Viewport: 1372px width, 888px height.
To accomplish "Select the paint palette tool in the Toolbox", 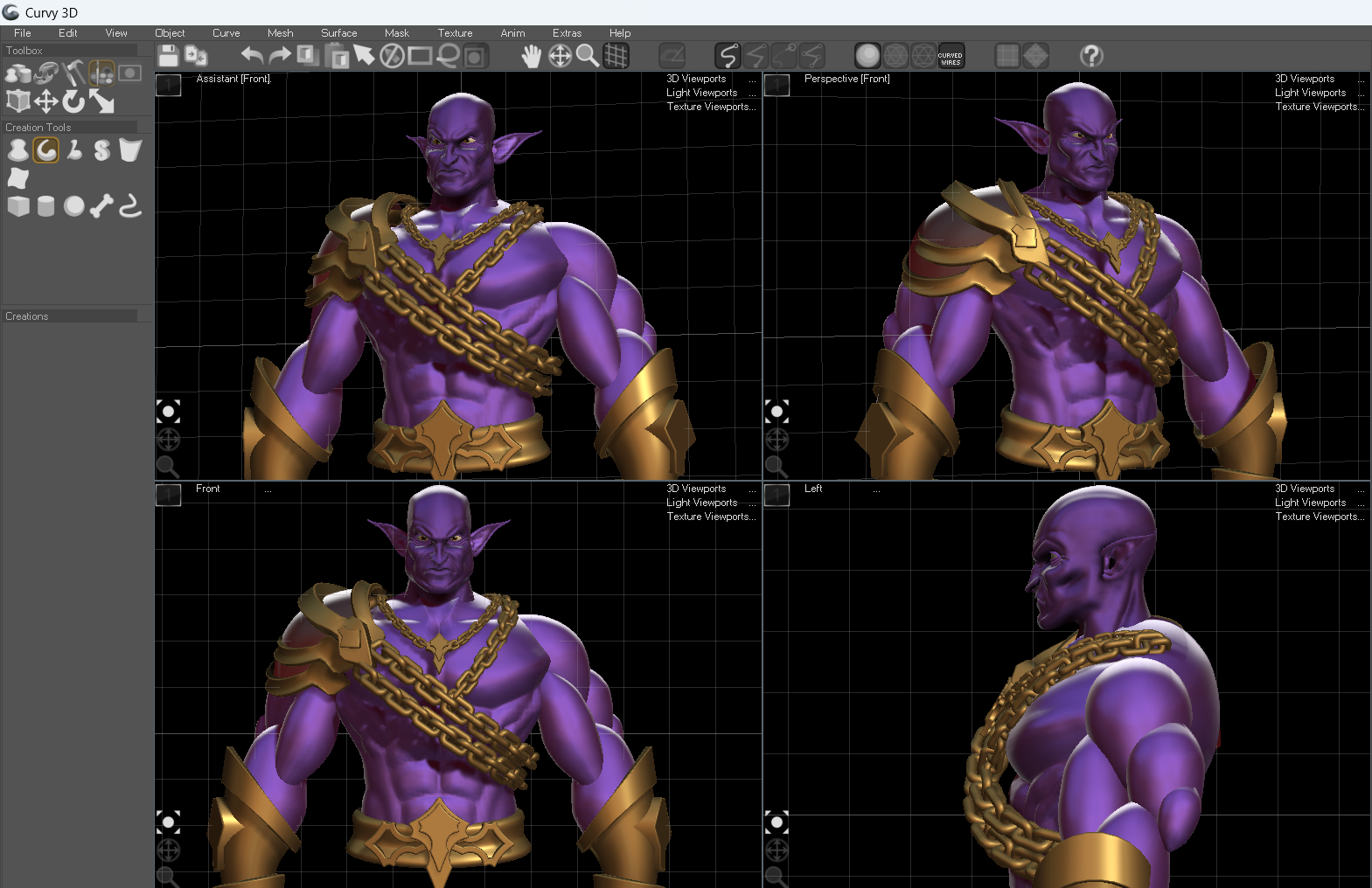I will point(102,73).
